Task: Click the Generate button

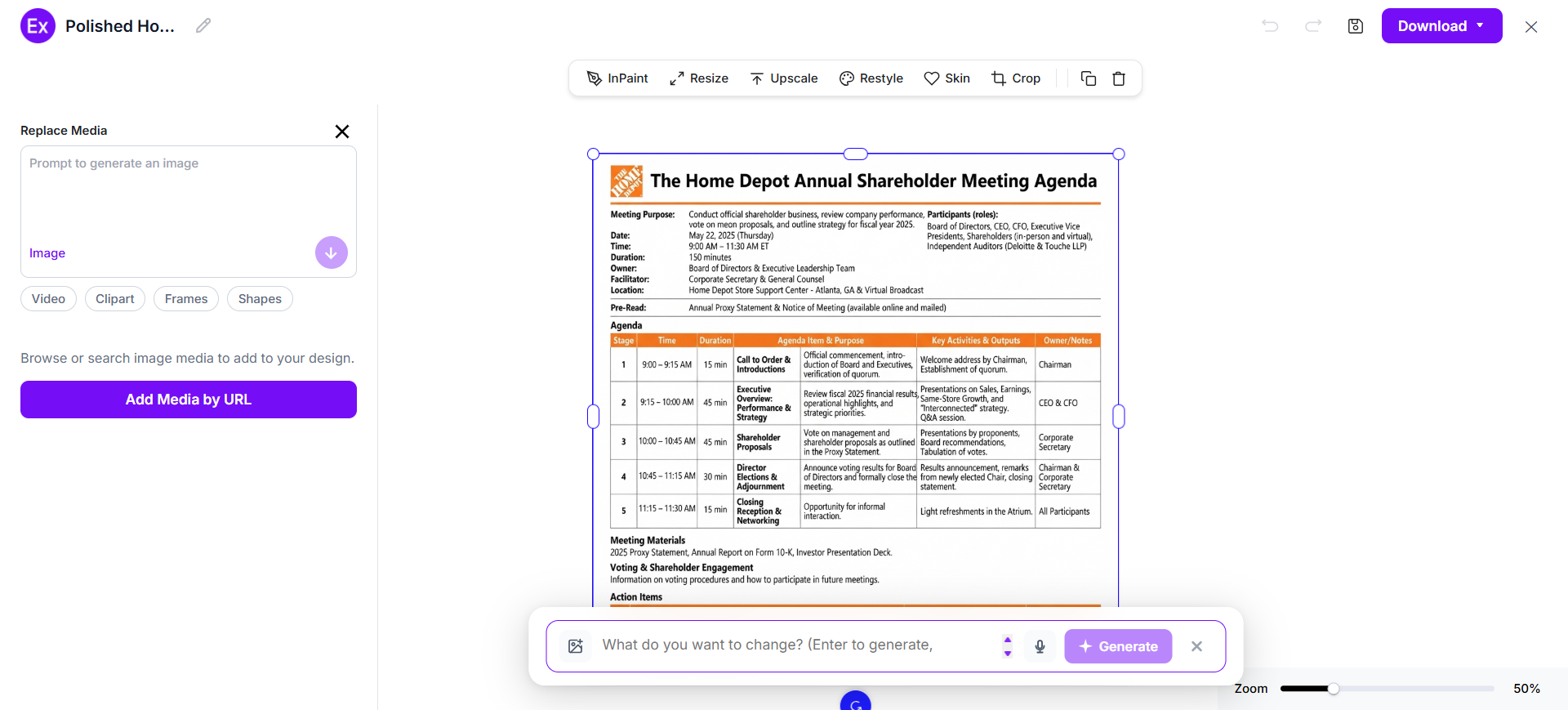Action: 1118,646
